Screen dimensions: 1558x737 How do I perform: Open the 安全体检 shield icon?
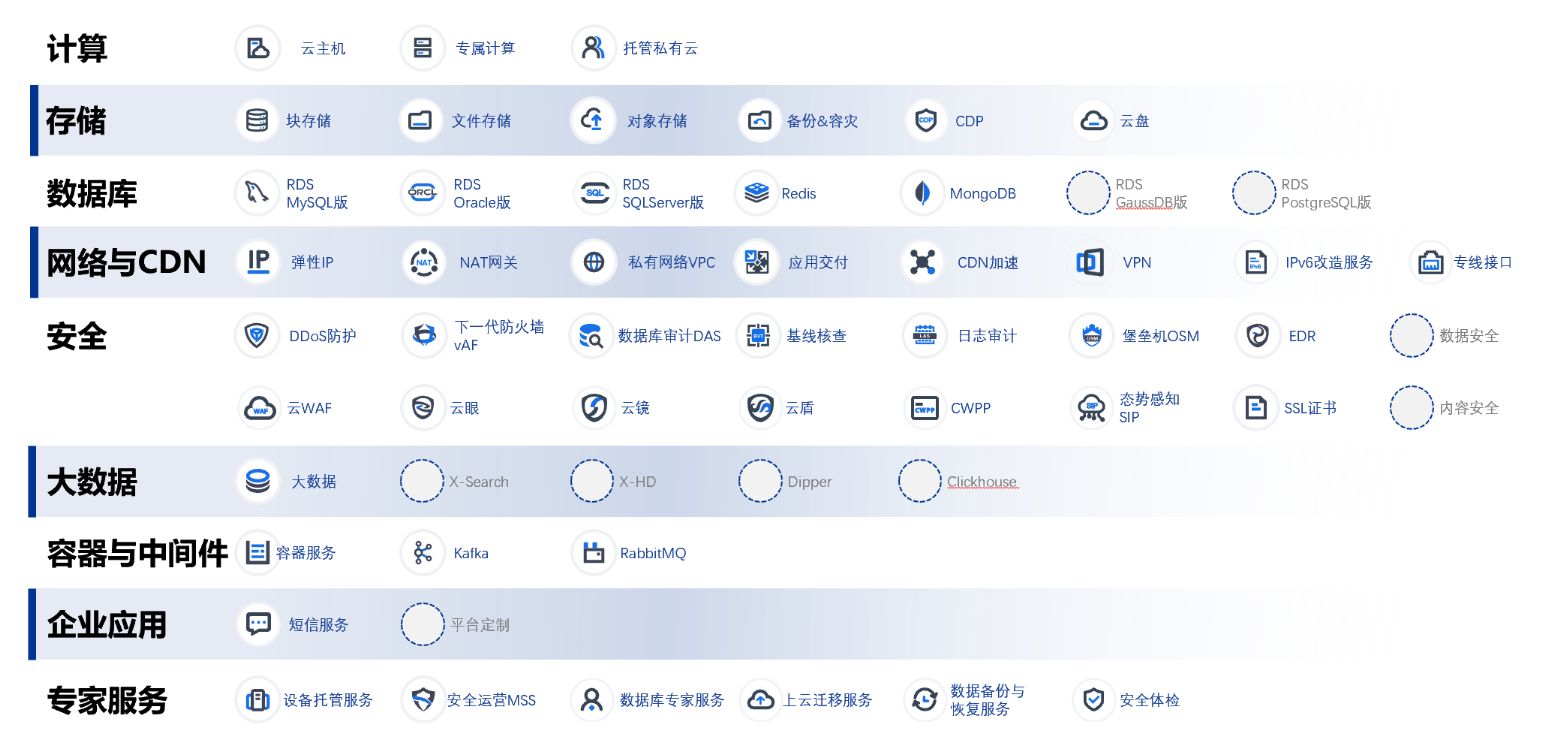click(1094, 700)
